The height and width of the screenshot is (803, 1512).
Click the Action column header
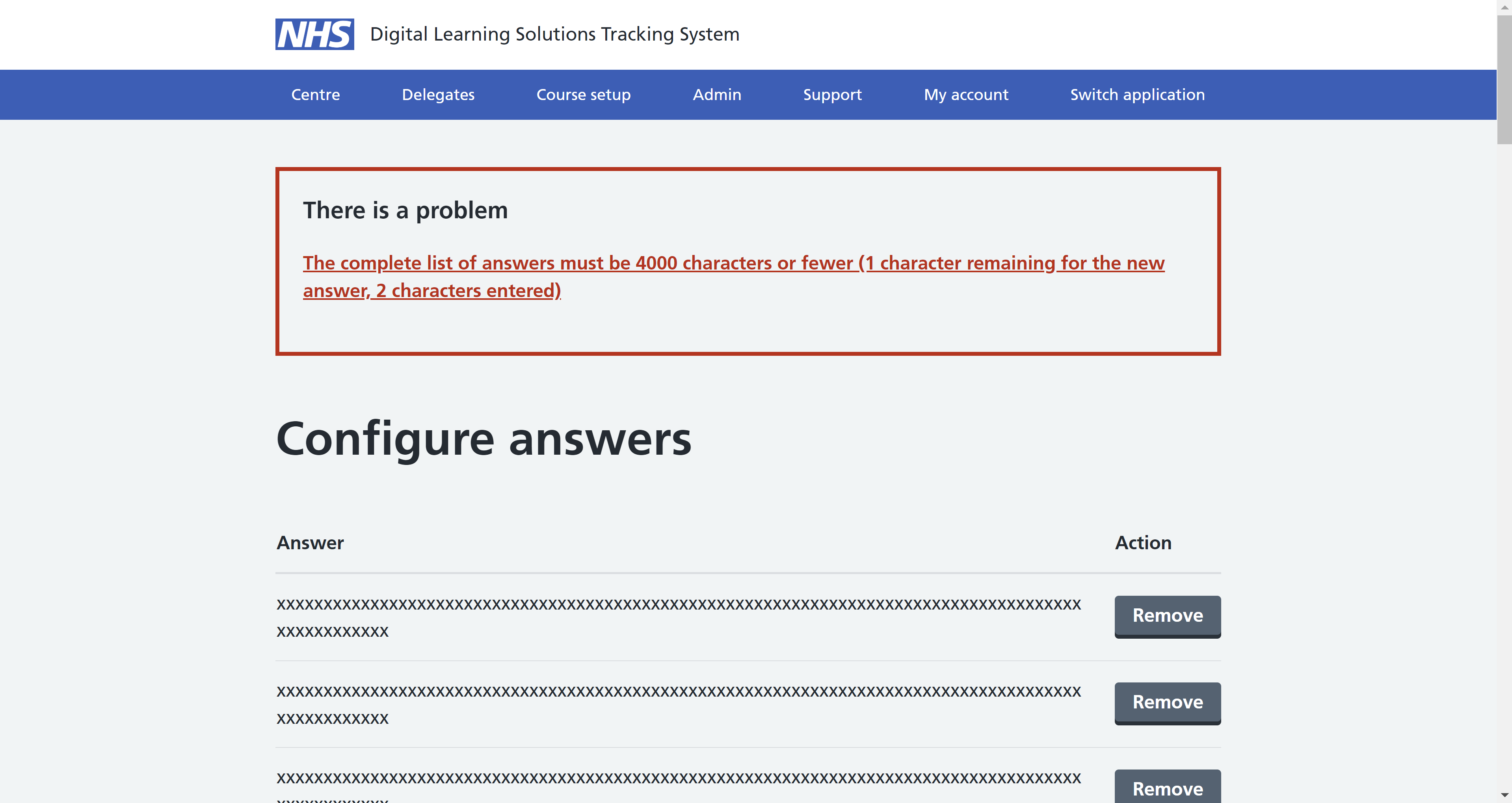click(1143, 543)
